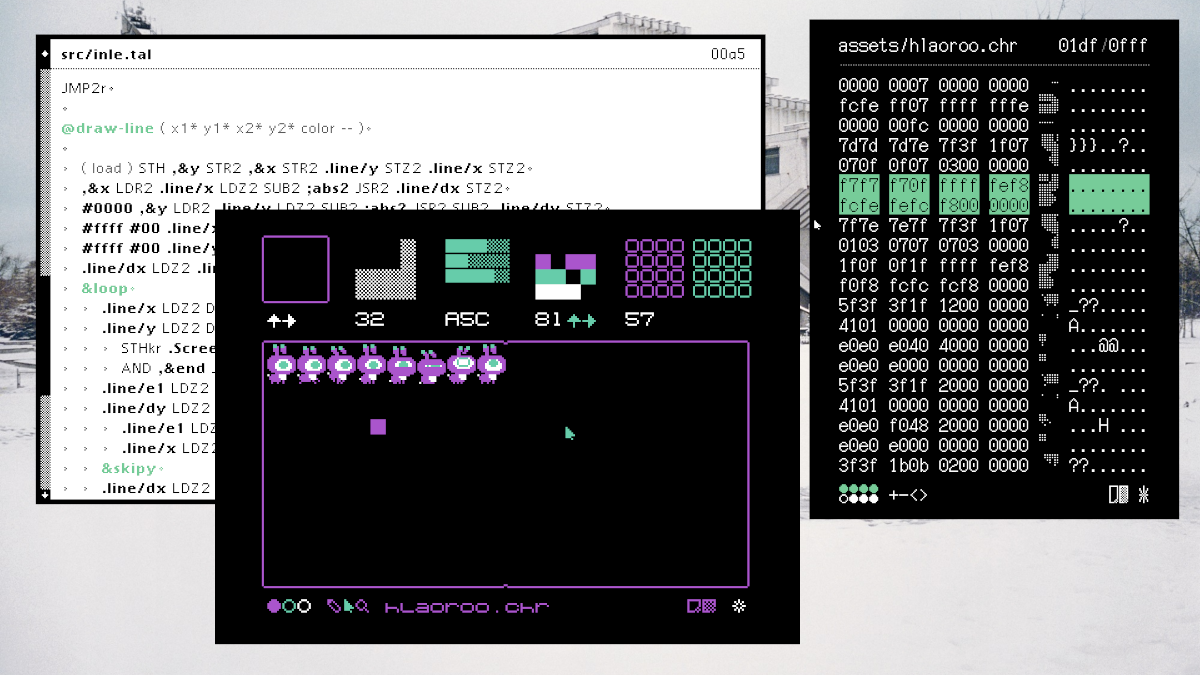This screenshot has height=675, width=1200.
Task: Toggle the hollow circle in the hex editor palette
Action: (843, 499)
